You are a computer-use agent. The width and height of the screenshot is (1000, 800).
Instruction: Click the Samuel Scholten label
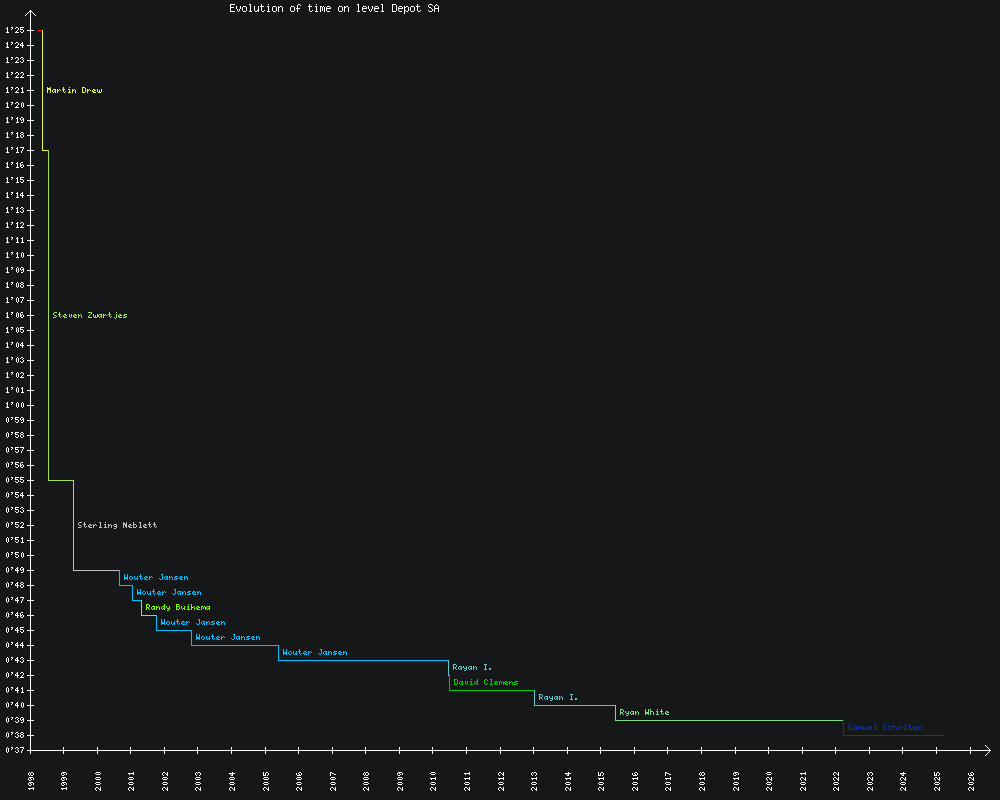pyautogui.click(x=884, y=728)
